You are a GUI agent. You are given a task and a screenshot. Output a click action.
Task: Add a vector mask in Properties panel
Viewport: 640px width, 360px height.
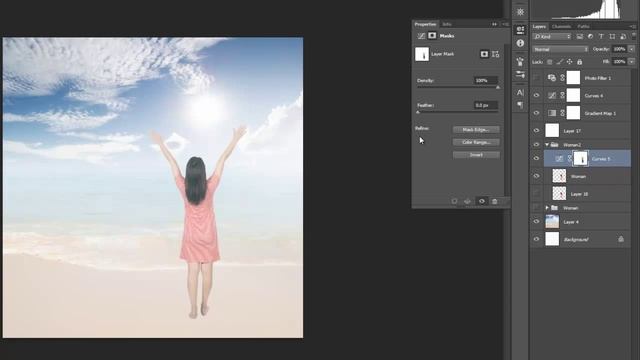496,54
